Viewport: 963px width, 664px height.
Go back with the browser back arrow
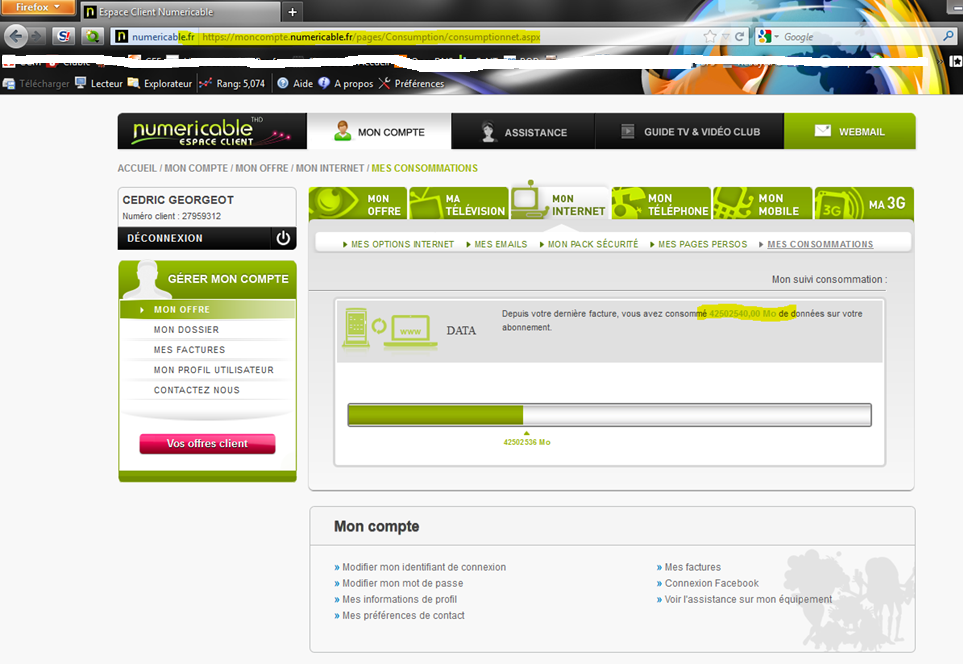pos(16,36)
